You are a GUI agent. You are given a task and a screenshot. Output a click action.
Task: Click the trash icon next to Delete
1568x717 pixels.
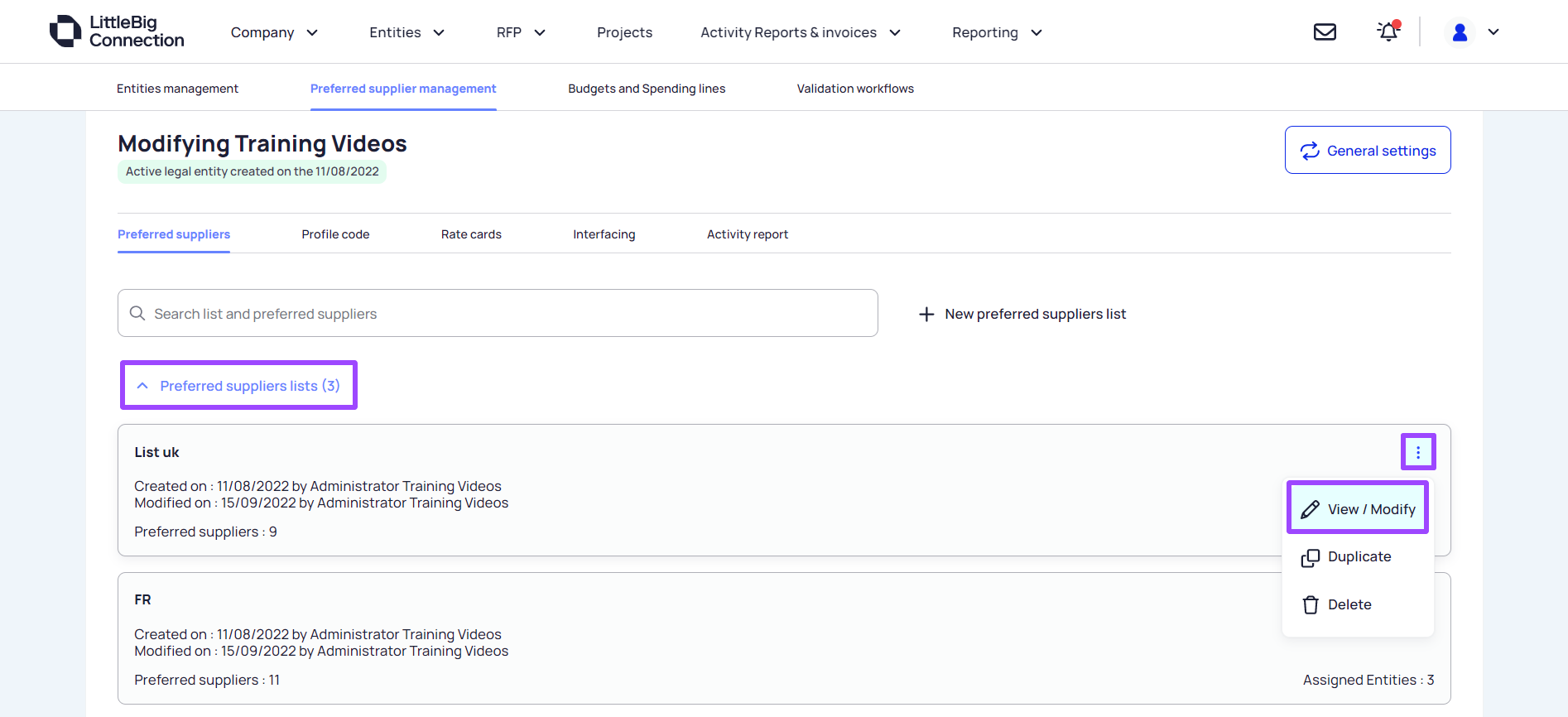(1310, 605)
